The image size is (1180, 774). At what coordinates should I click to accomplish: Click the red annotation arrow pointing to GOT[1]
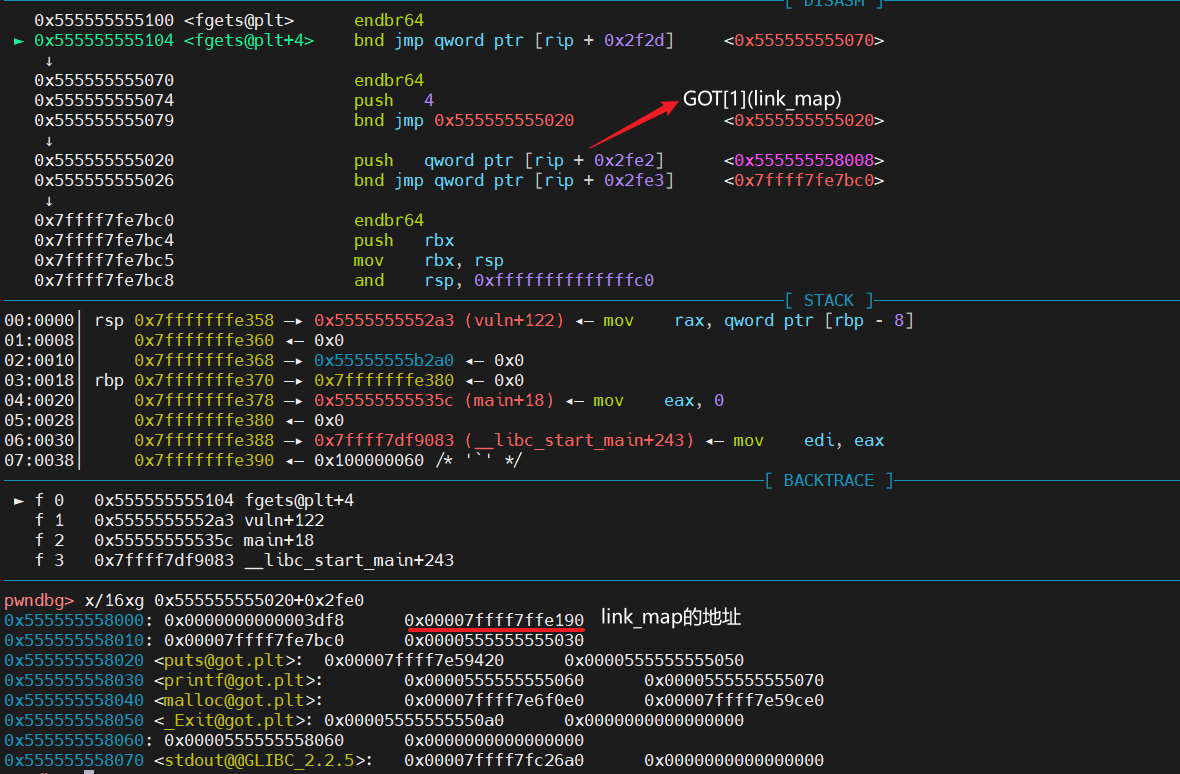pyautogui.click(x=632, y=123)
